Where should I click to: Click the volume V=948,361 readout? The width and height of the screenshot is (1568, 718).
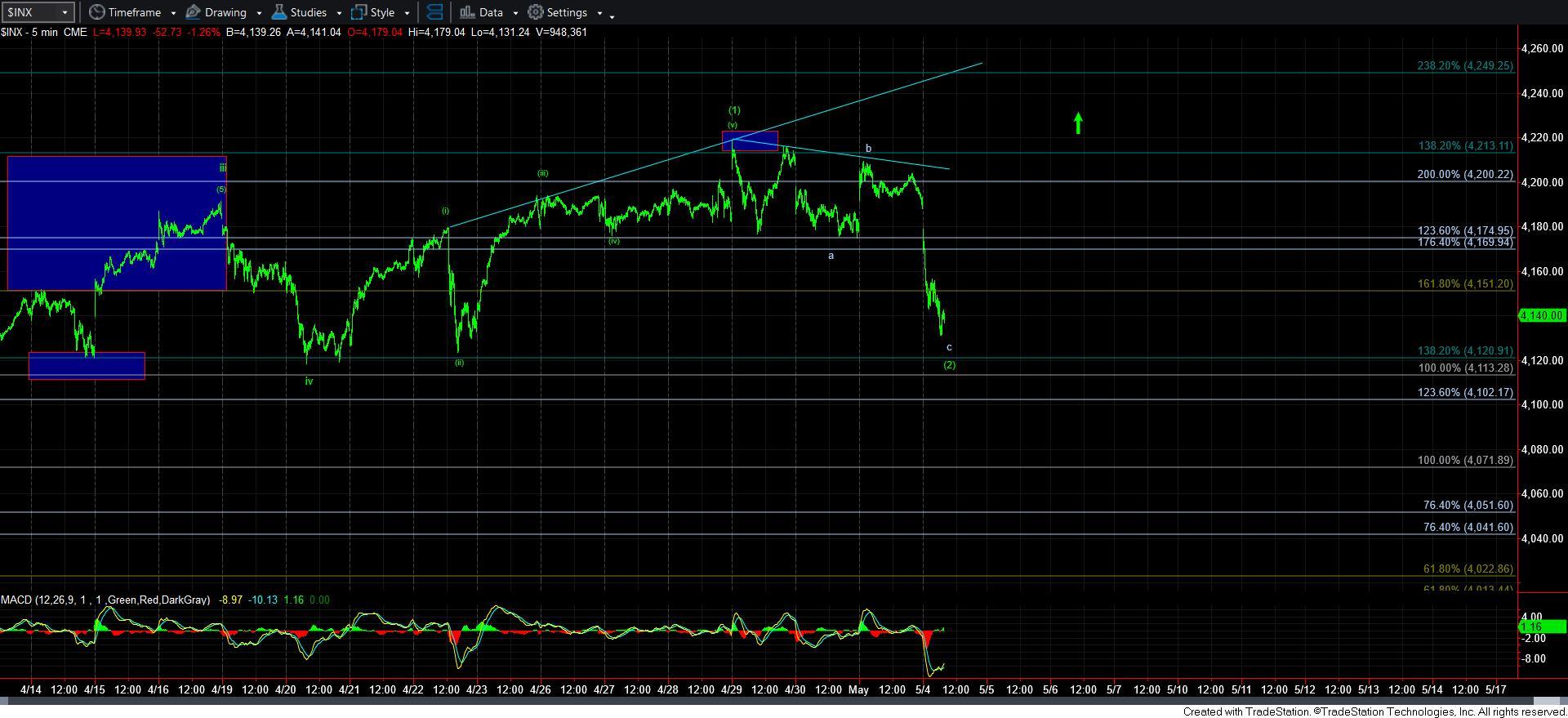pyautogui.click(x=560, y=32)
